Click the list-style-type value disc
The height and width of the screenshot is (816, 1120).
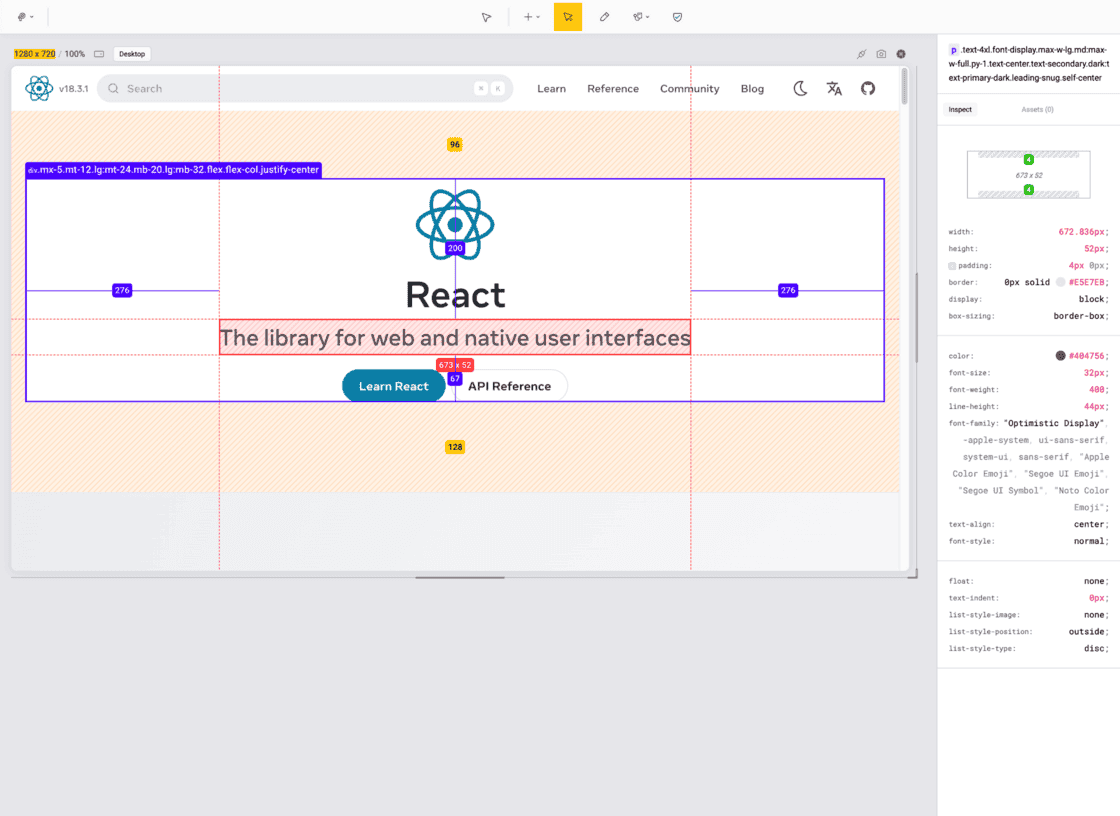point(1094,649)
